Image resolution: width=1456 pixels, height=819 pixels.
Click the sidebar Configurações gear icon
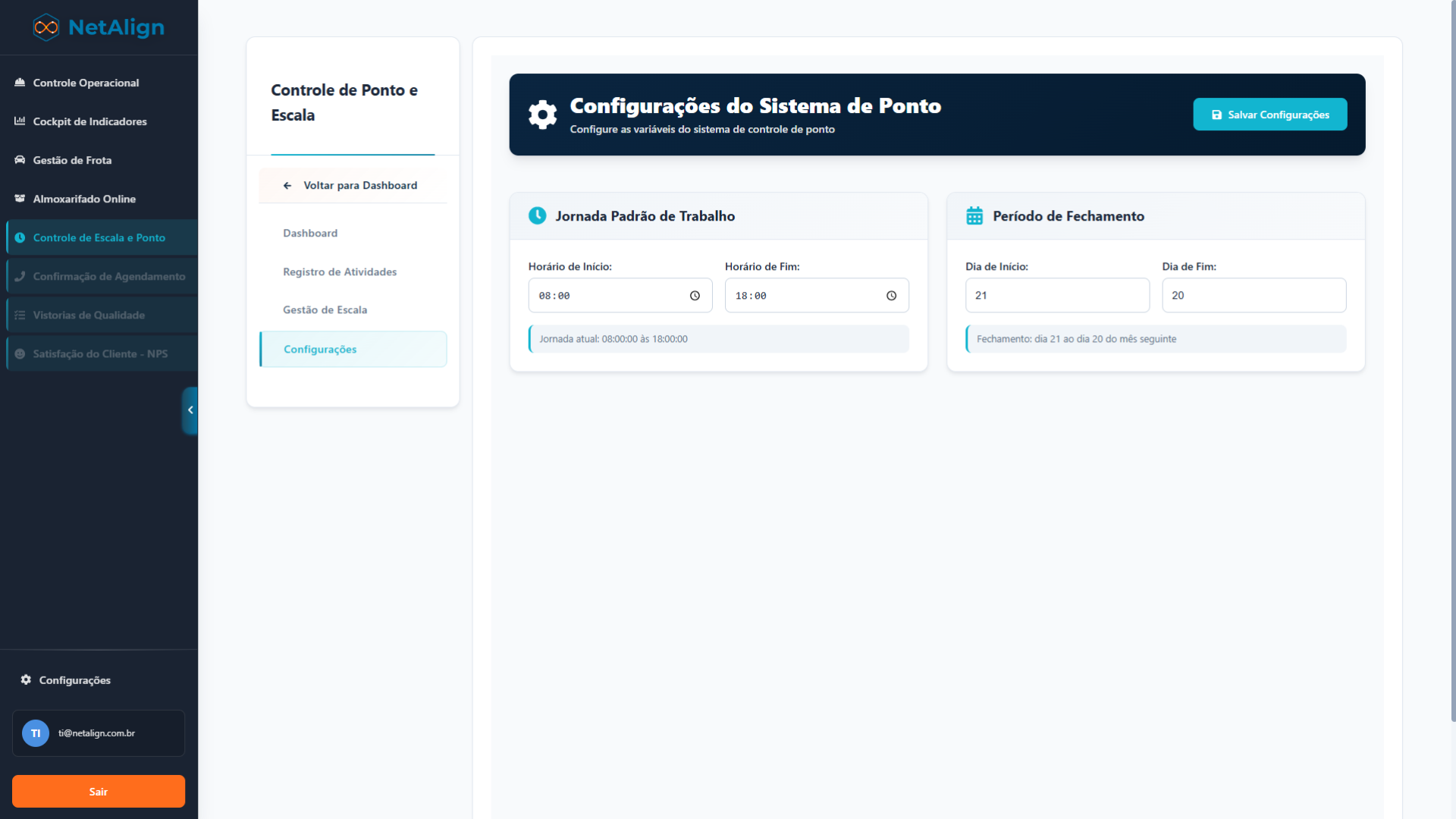point(26,680)
